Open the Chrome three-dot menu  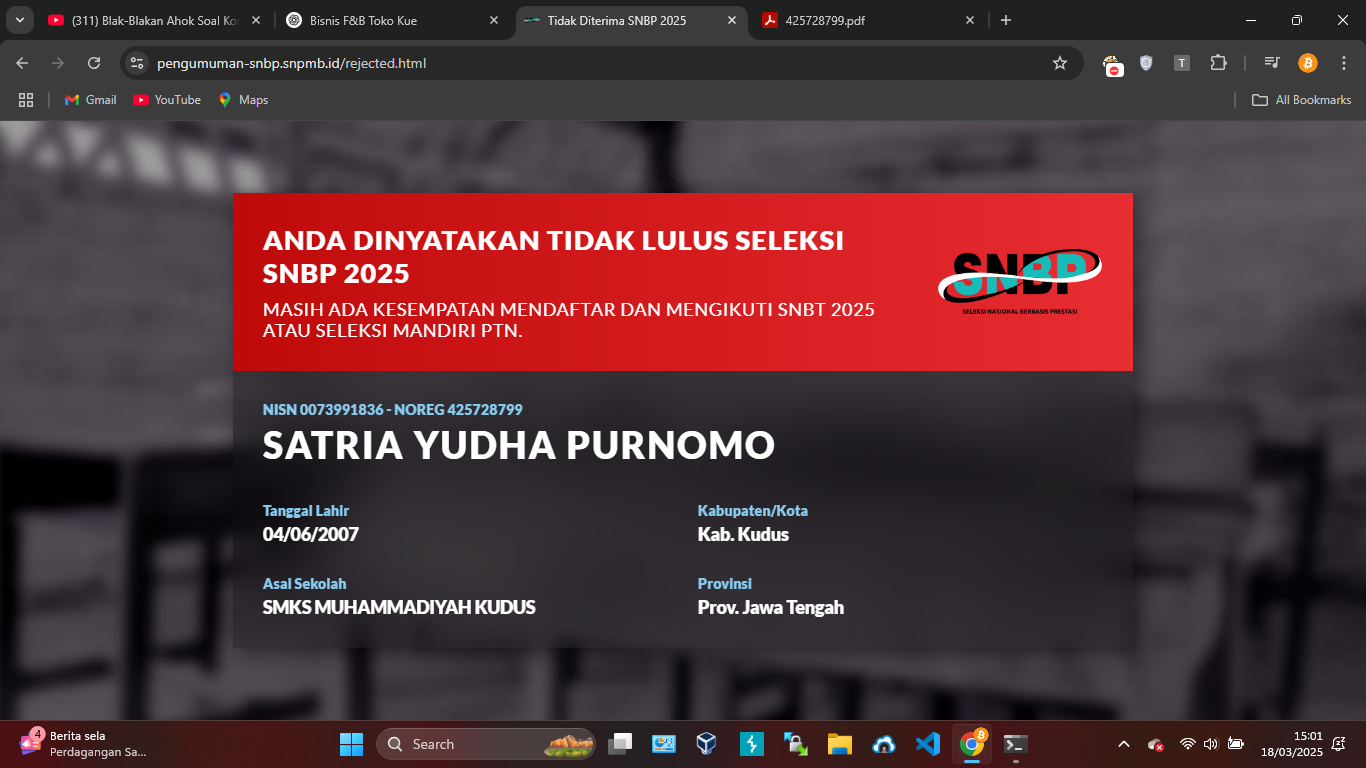[1343, 63]
